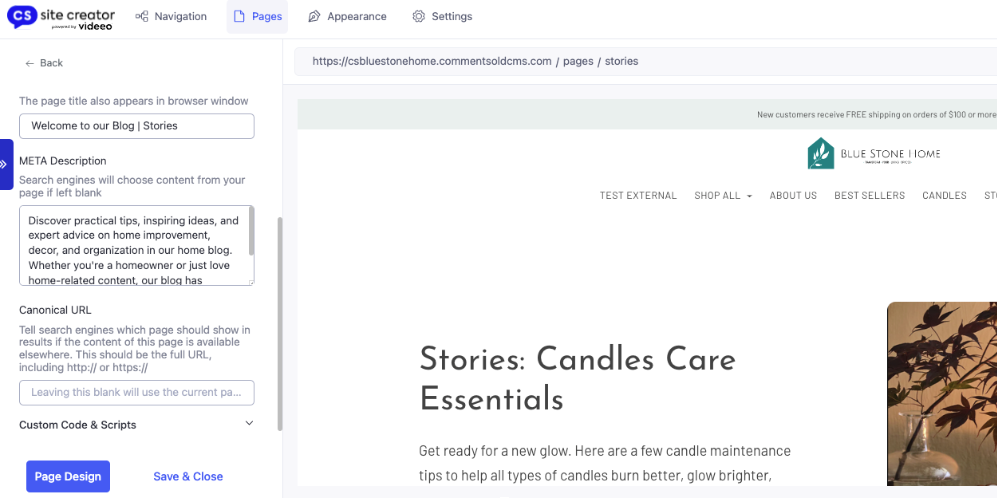997x498 pixels.
Task: Click the META Description text area
Action: (x=132, y=246)
